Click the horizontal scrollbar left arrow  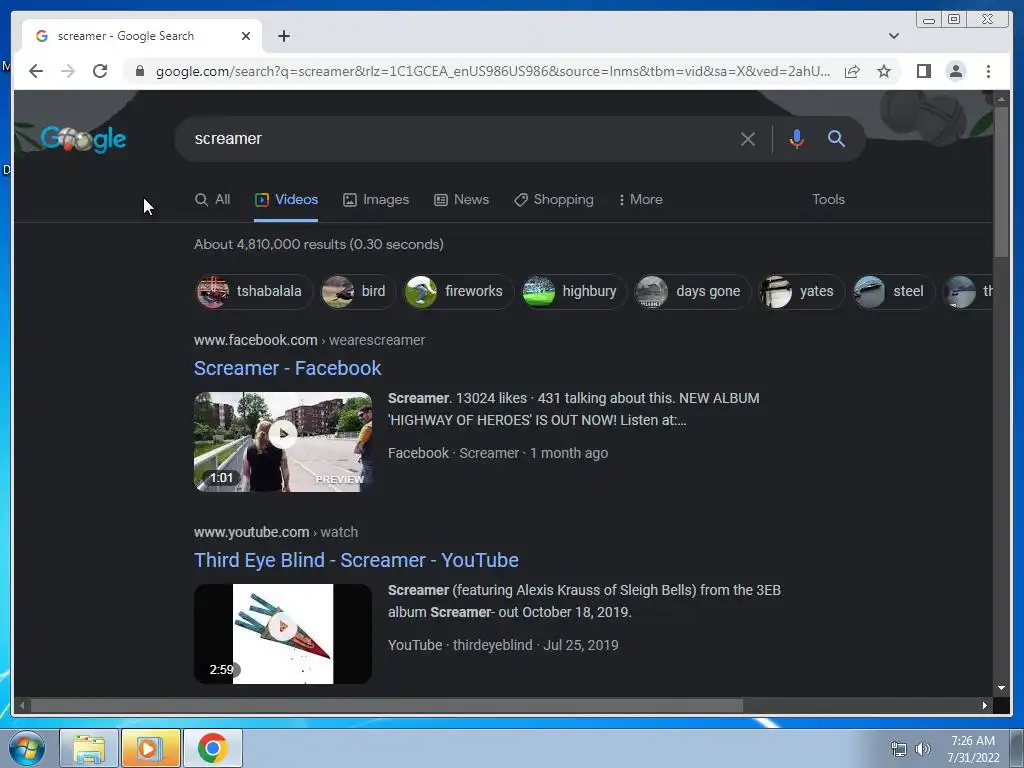[22, 705]
